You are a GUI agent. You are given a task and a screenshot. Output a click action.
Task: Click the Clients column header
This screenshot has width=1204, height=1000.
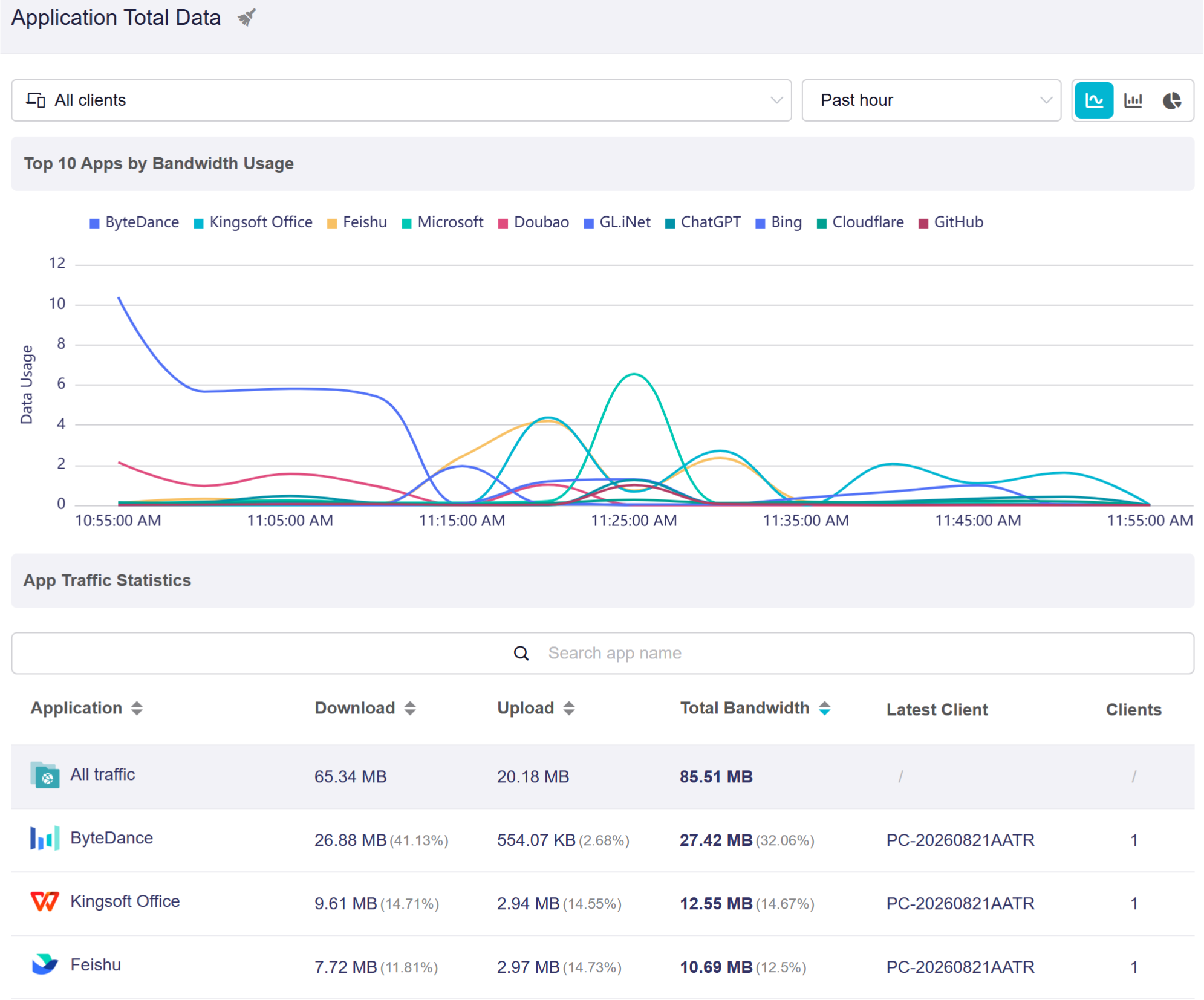(1134, 710)
